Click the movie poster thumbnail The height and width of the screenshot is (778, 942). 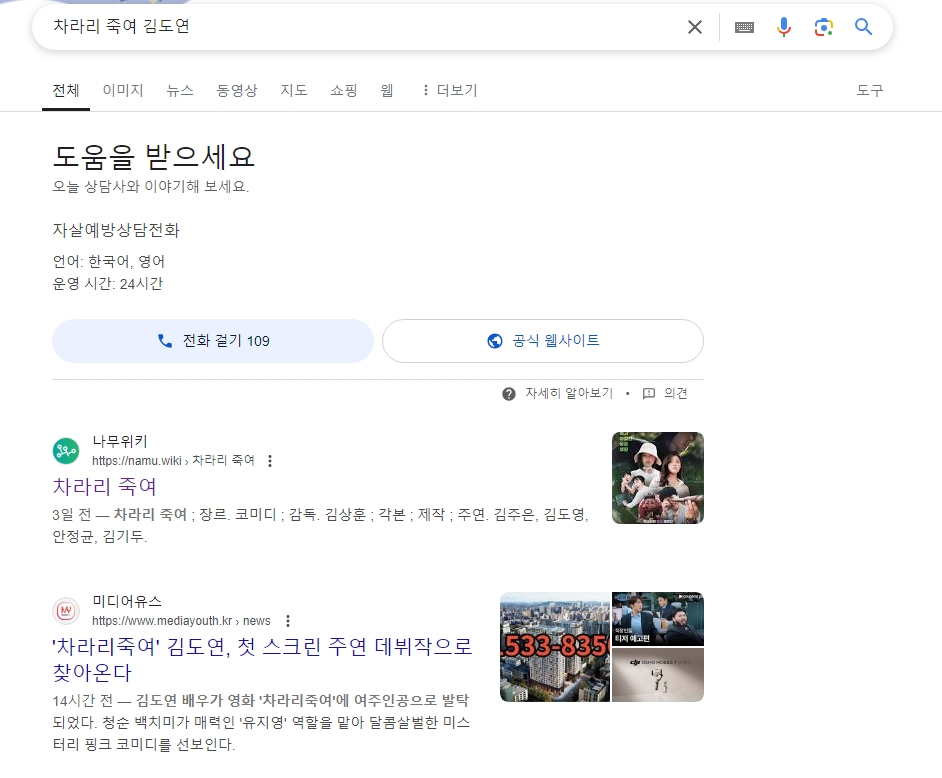pos(657,478)
